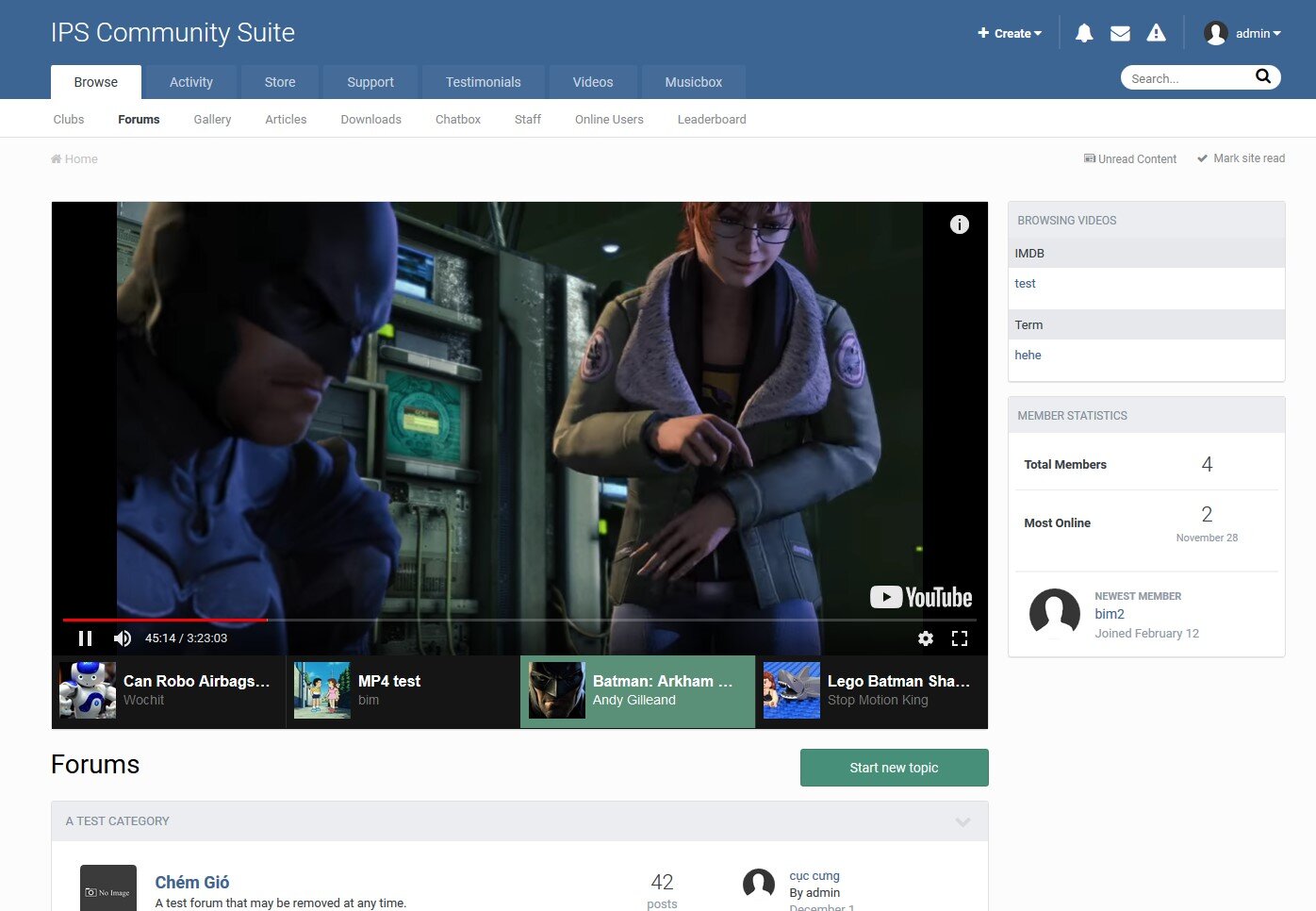The height and width of the screenshot is (911, 1316).
Task: Click the Unread Content link
Action: click(x=1130, y=158)
